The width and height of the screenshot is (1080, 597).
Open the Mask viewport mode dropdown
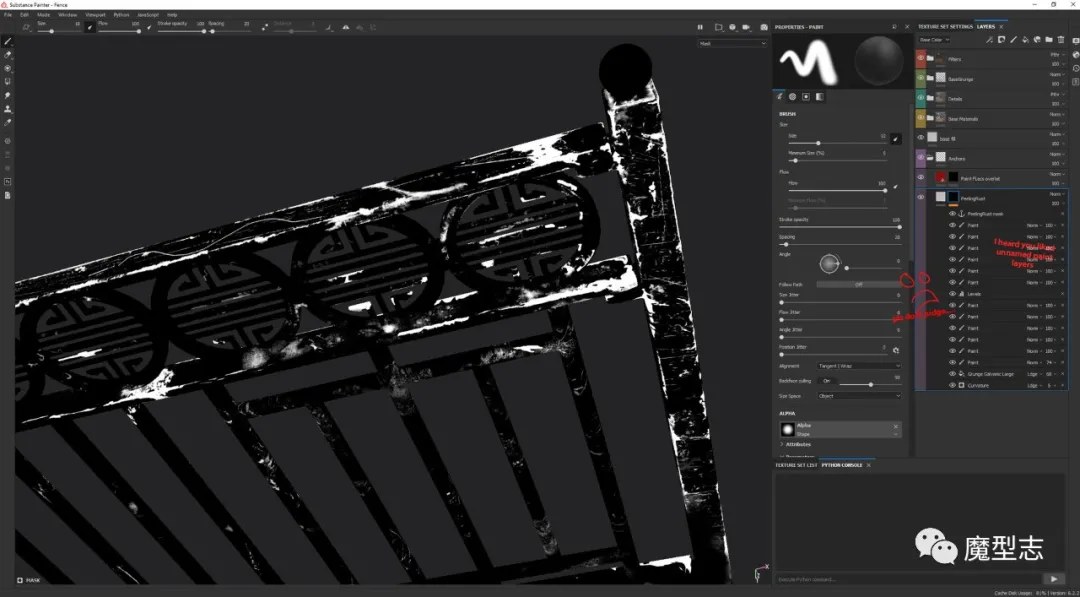pyautogui.click(x=732, y=43)
